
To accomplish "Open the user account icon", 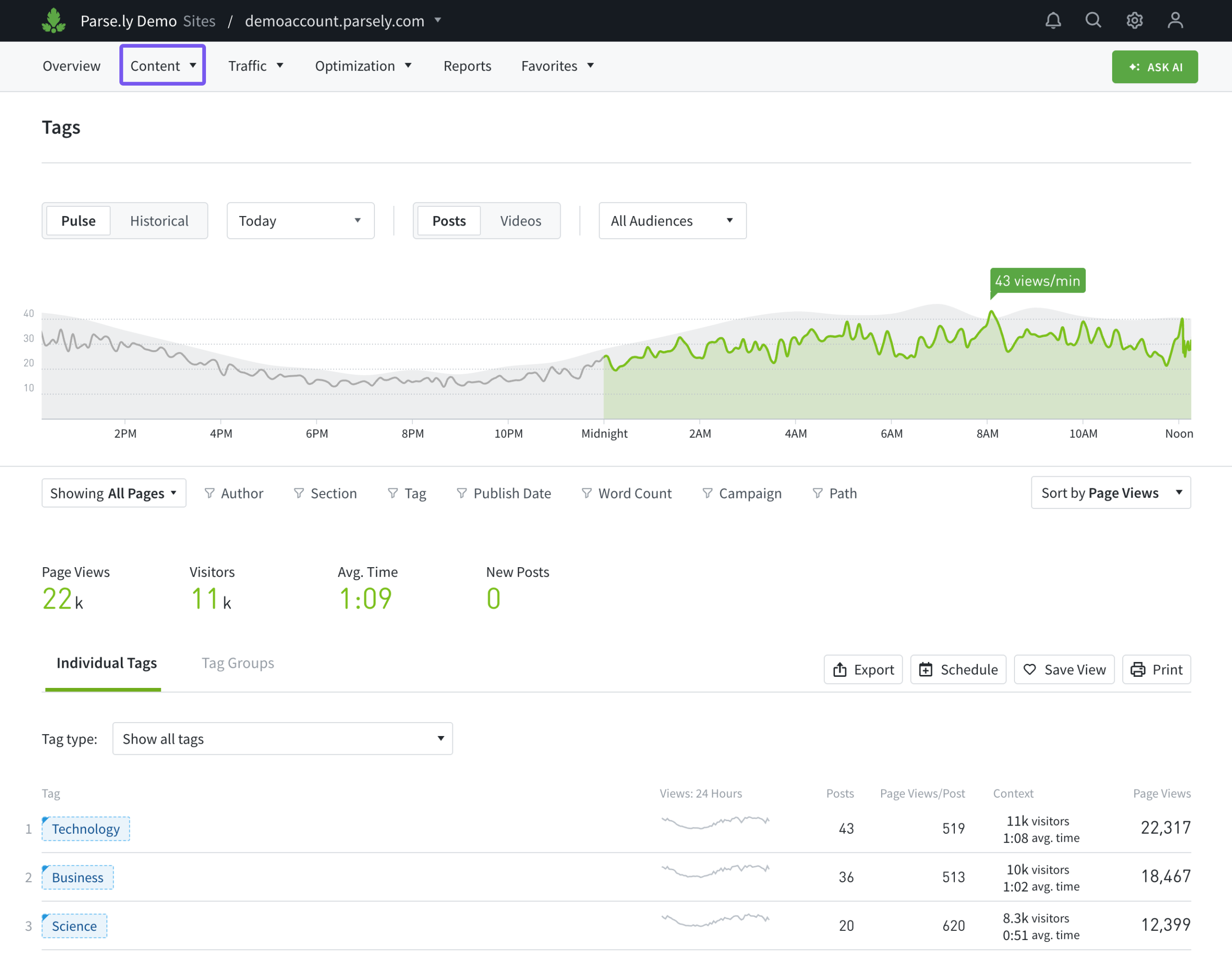I will [x=1175, y=21].
